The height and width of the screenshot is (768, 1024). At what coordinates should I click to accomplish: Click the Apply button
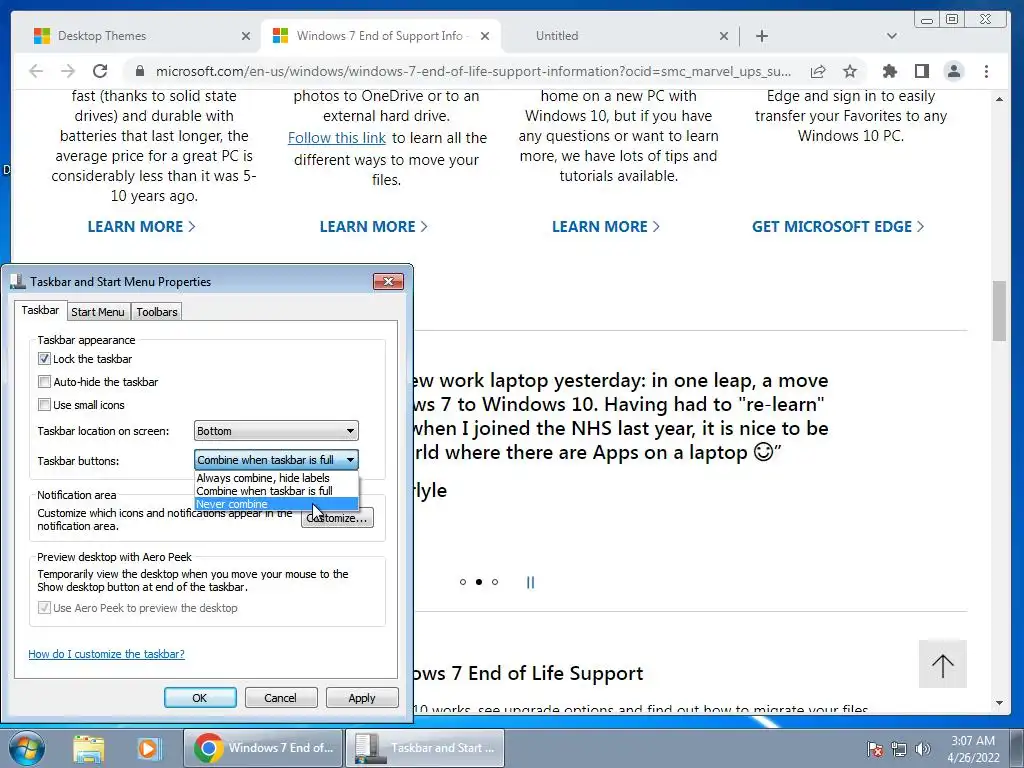point(362,697)
